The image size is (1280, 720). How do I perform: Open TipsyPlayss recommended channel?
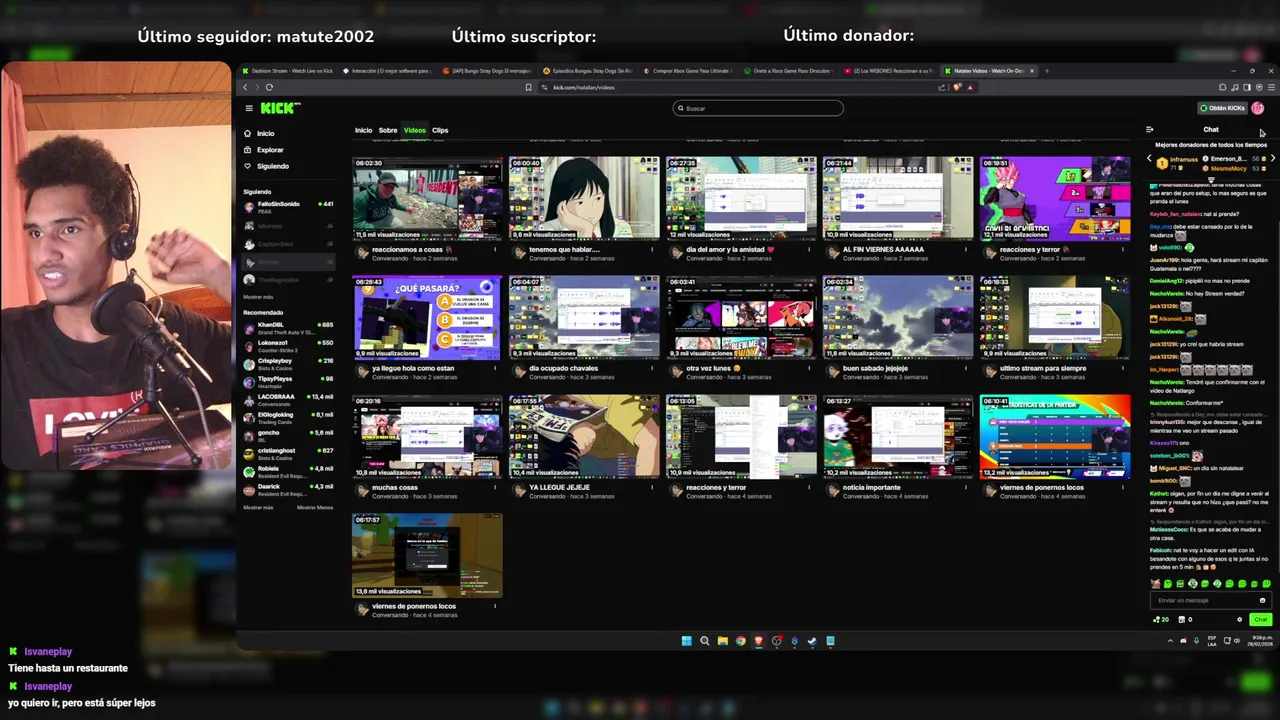click(288, 381)
